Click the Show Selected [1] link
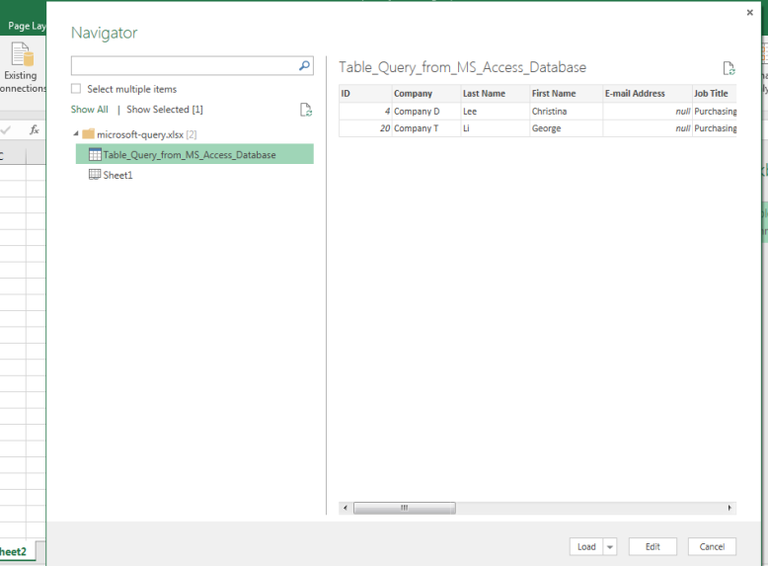Screen dimensions: 768x566 point(165,109)
